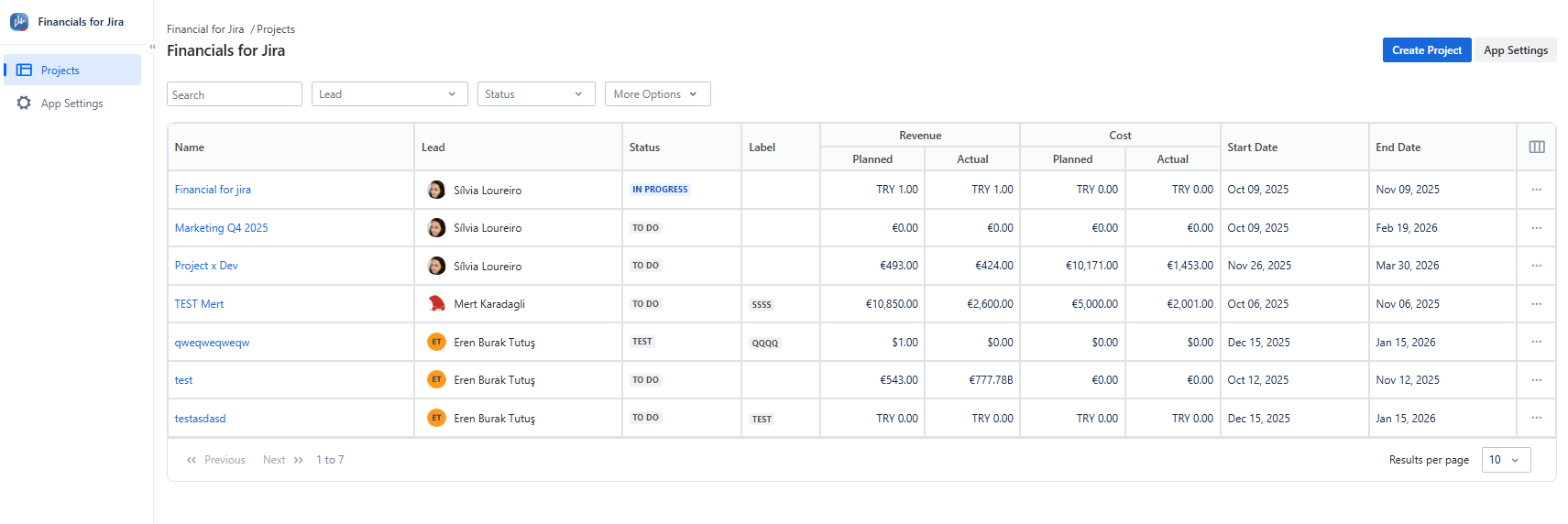1568x524 pixels.
Task: Click the Projects board icon in sidebar
Action: [x=25, y=70]
